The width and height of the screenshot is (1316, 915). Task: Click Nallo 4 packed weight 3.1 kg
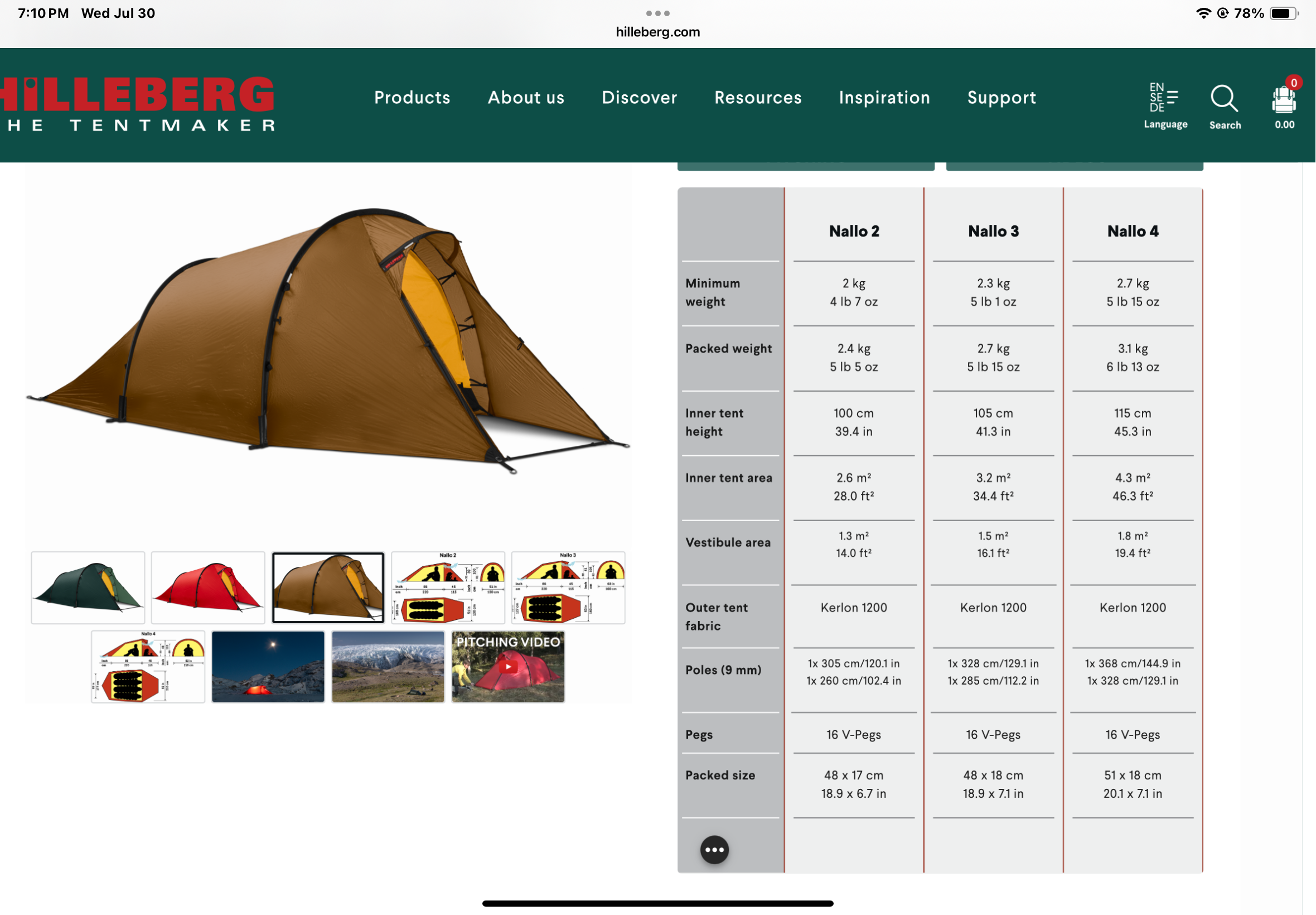coord(1132,349)
